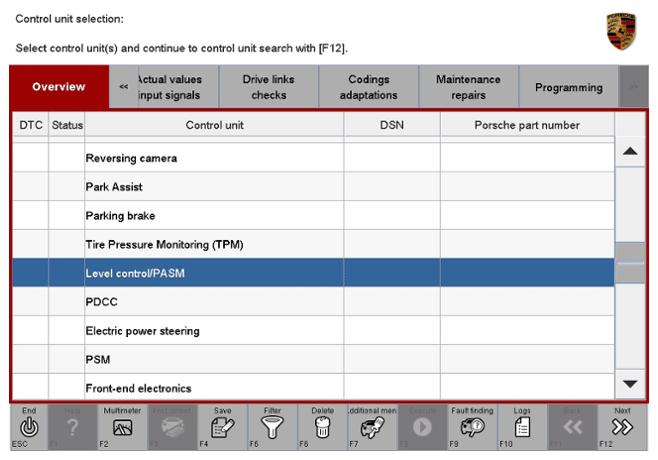Shift the tabs left with << arrow
This screenshot has height=460, width=658.
click(123, 87)
